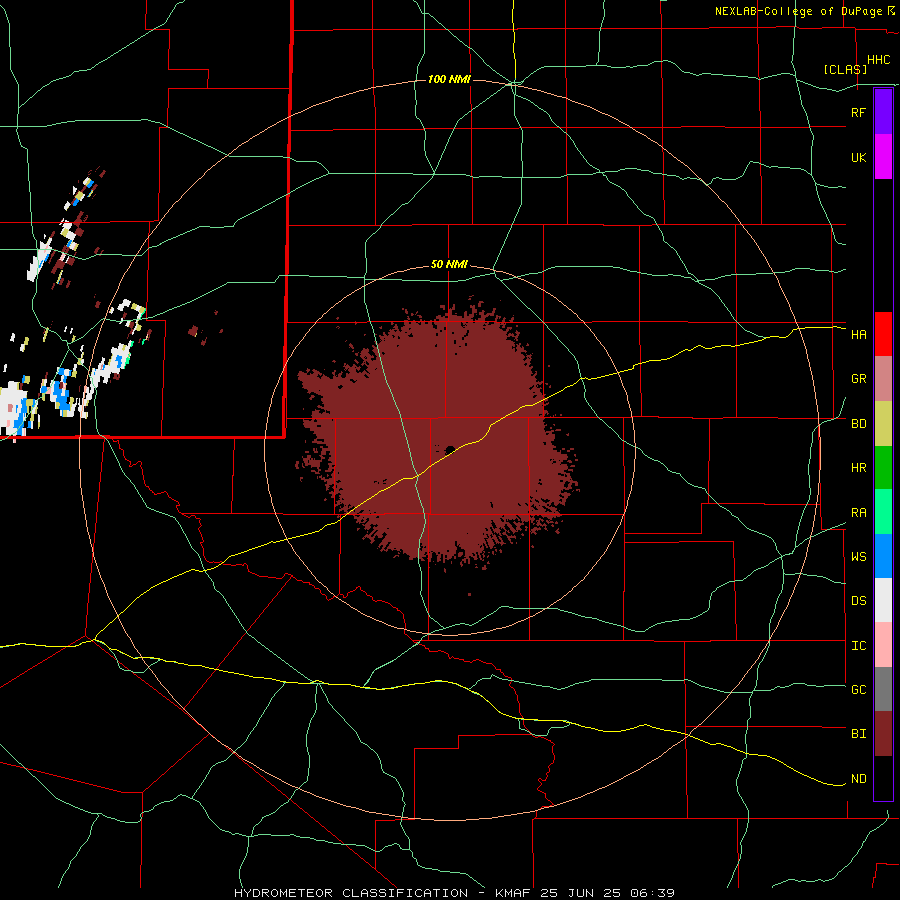The image size is (900, 900).
Task: Click the BD legend label
Action: (x=858, y=424)
